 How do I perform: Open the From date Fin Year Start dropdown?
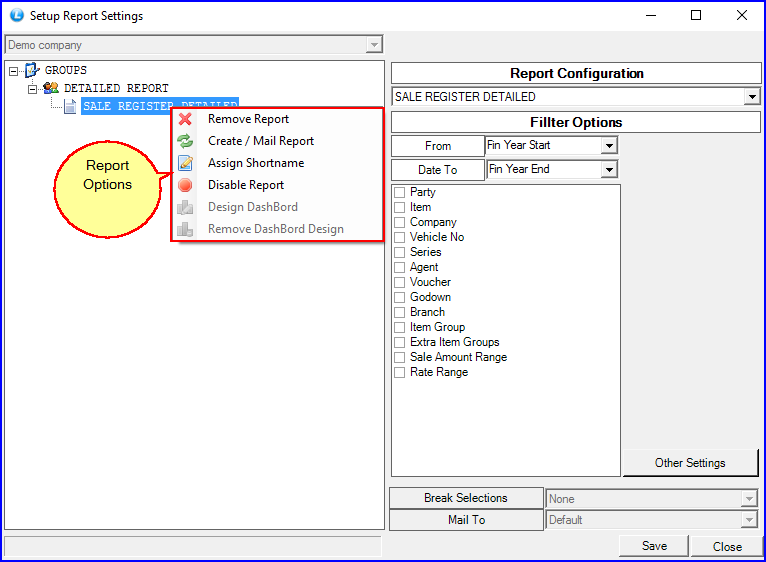pos(609,146)
